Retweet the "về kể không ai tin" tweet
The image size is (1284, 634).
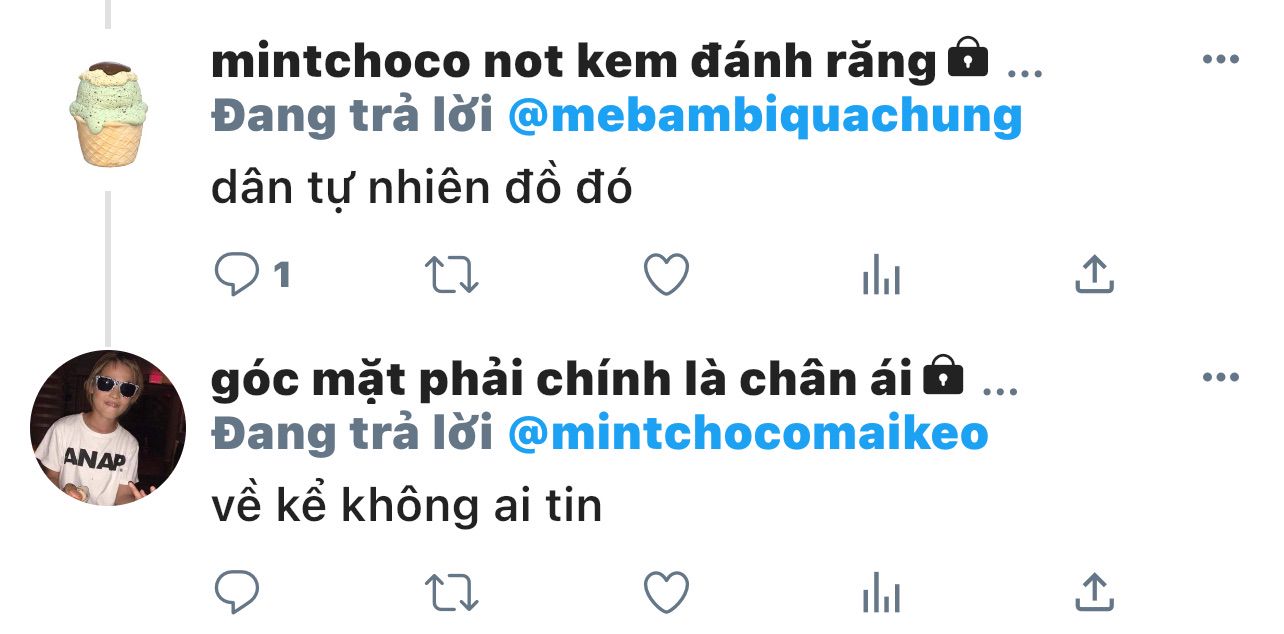(x=452, y=592)
